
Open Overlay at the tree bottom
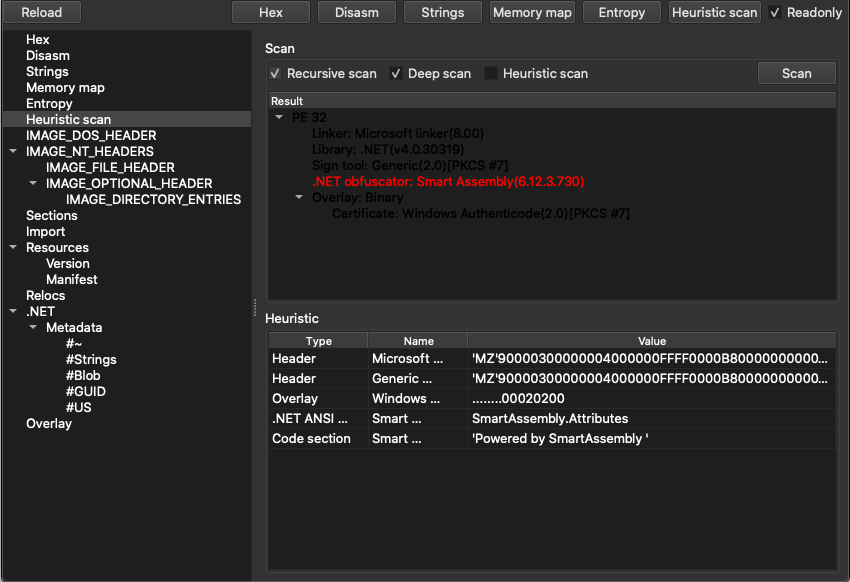point(49,423)
